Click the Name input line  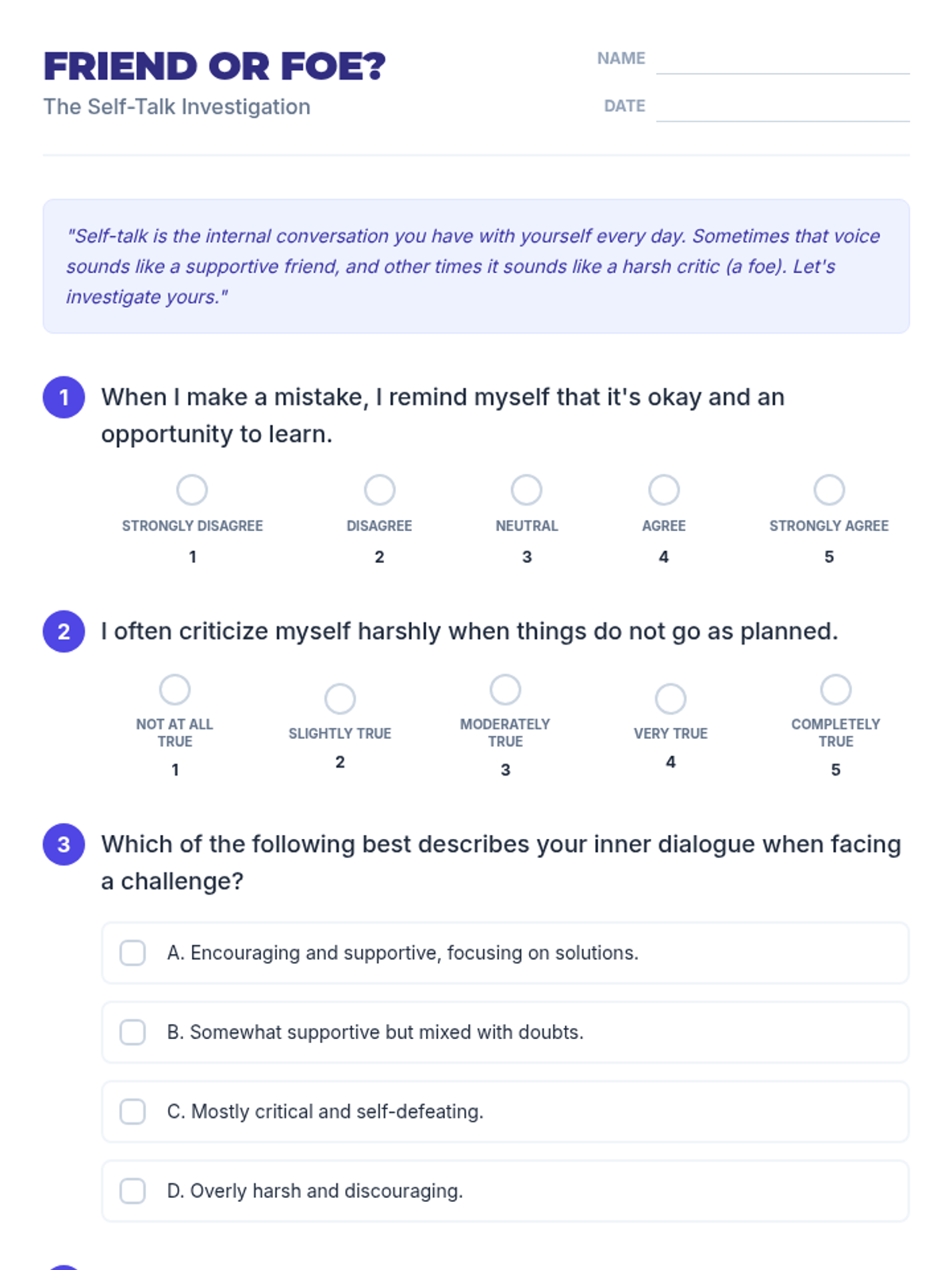coord(782,59)
